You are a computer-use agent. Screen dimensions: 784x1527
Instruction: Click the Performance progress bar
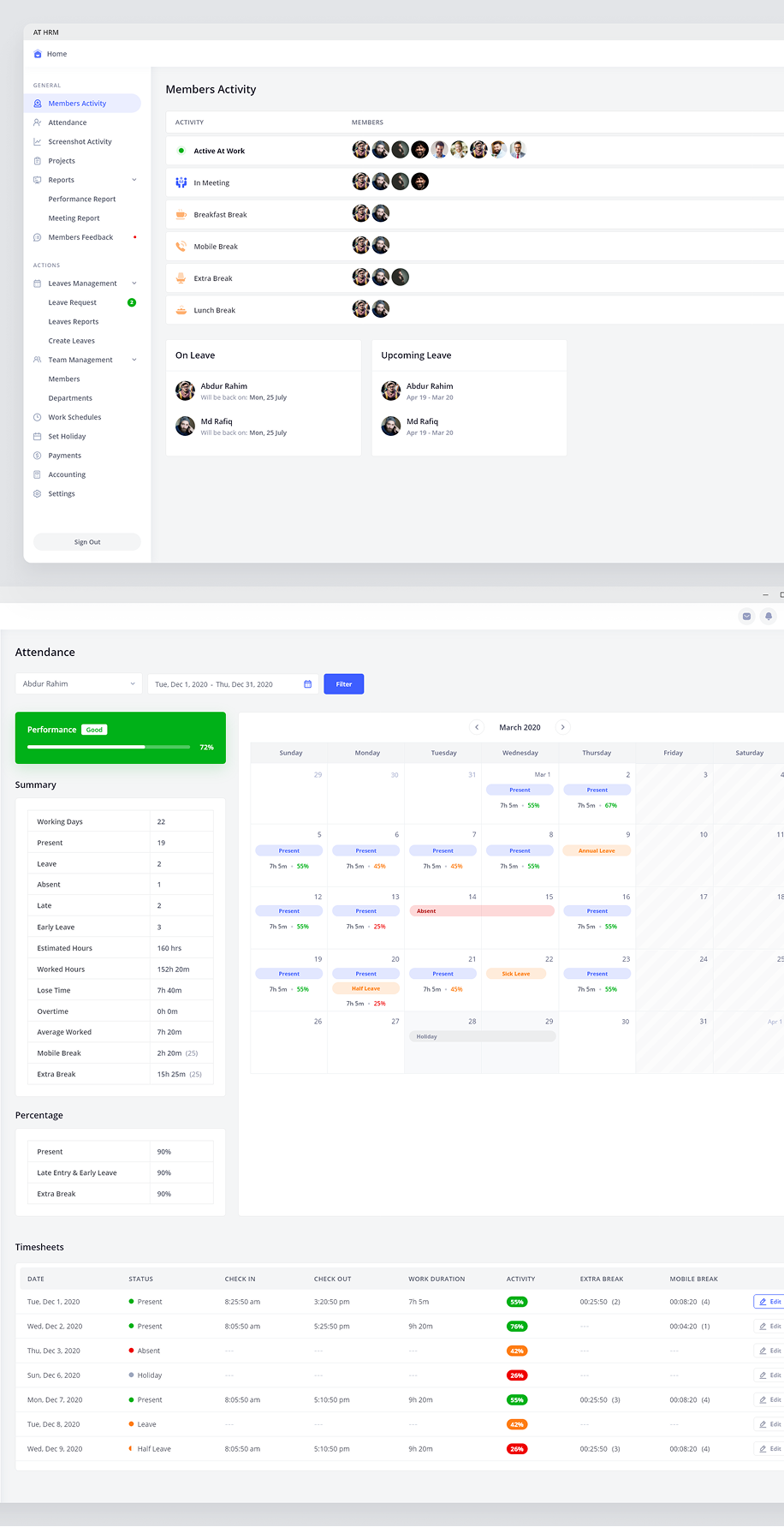point(109,747)
